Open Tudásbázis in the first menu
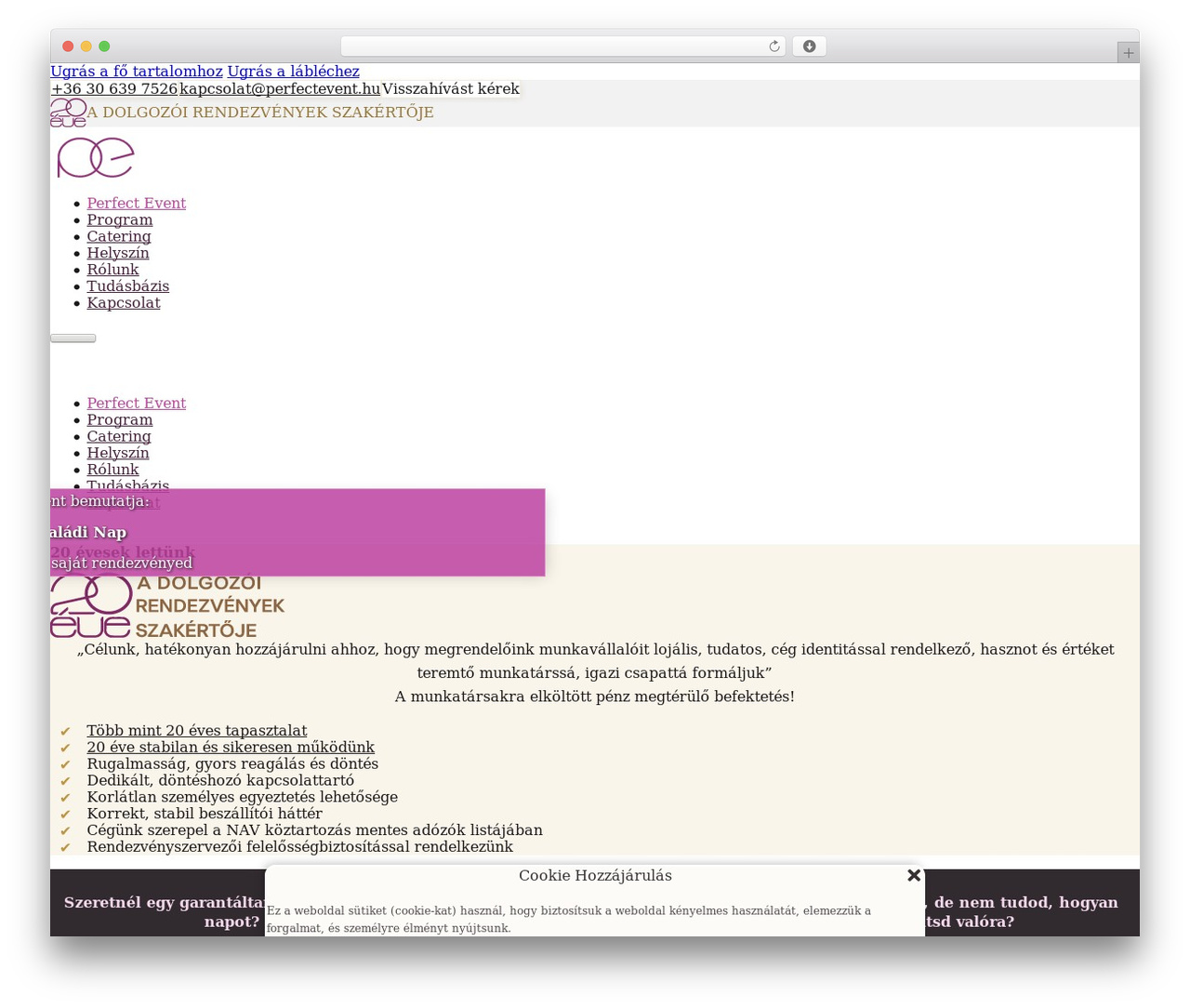1190x1008 pixels. (x=128, y=286)
